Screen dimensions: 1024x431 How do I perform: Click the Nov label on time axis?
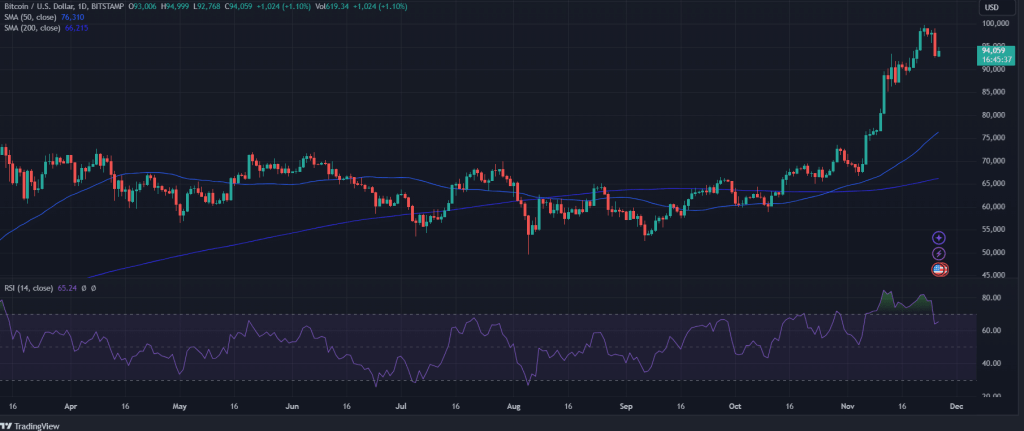[x=849, y=406]
